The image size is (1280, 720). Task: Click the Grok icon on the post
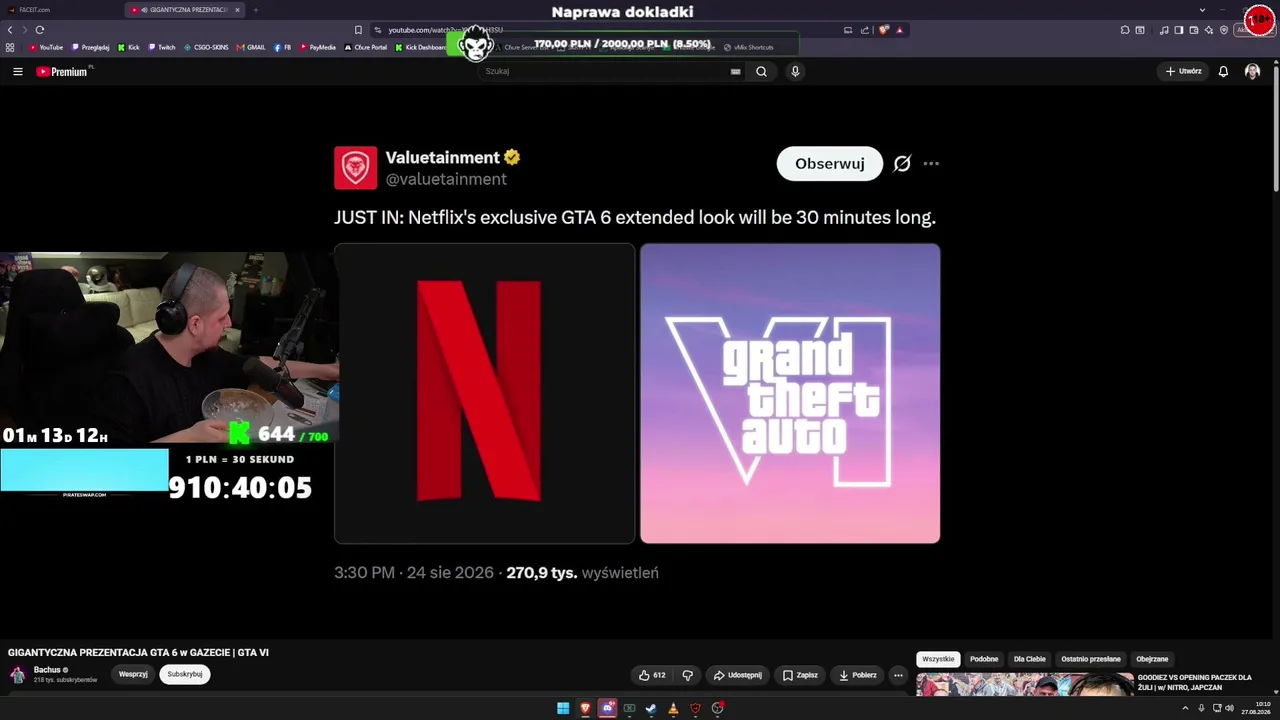[x=902, y=163]
